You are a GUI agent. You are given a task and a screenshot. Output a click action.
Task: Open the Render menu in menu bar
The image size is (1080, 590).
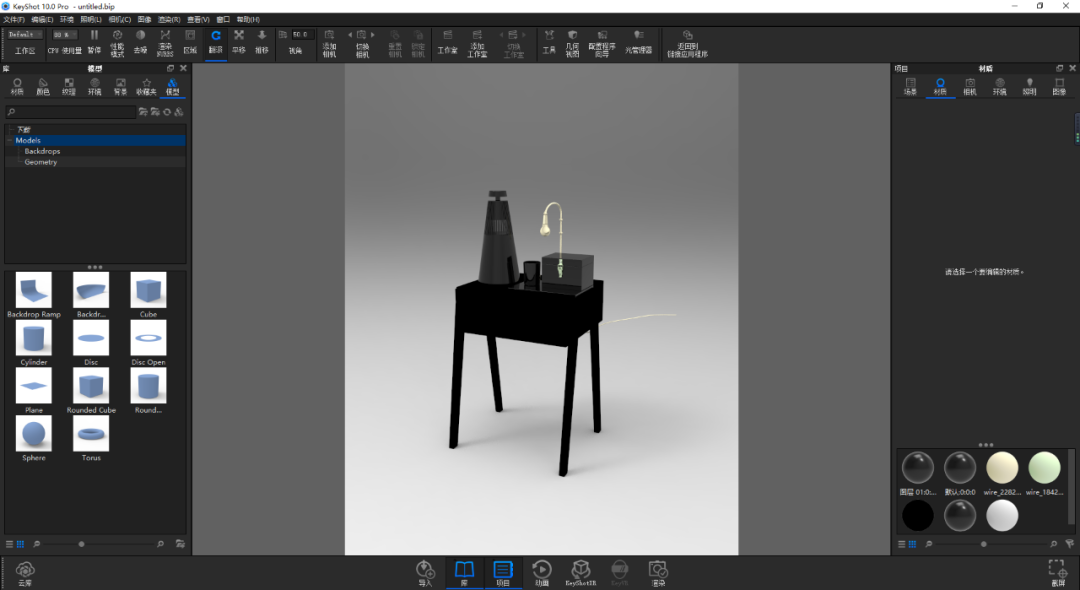169,19
